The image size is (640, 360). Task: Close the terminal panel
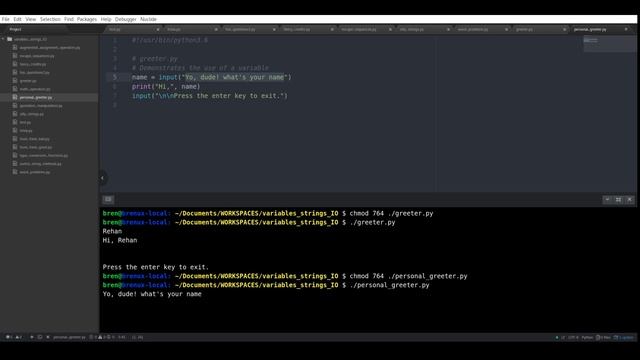pyautogui.click(x=629, y=199)
